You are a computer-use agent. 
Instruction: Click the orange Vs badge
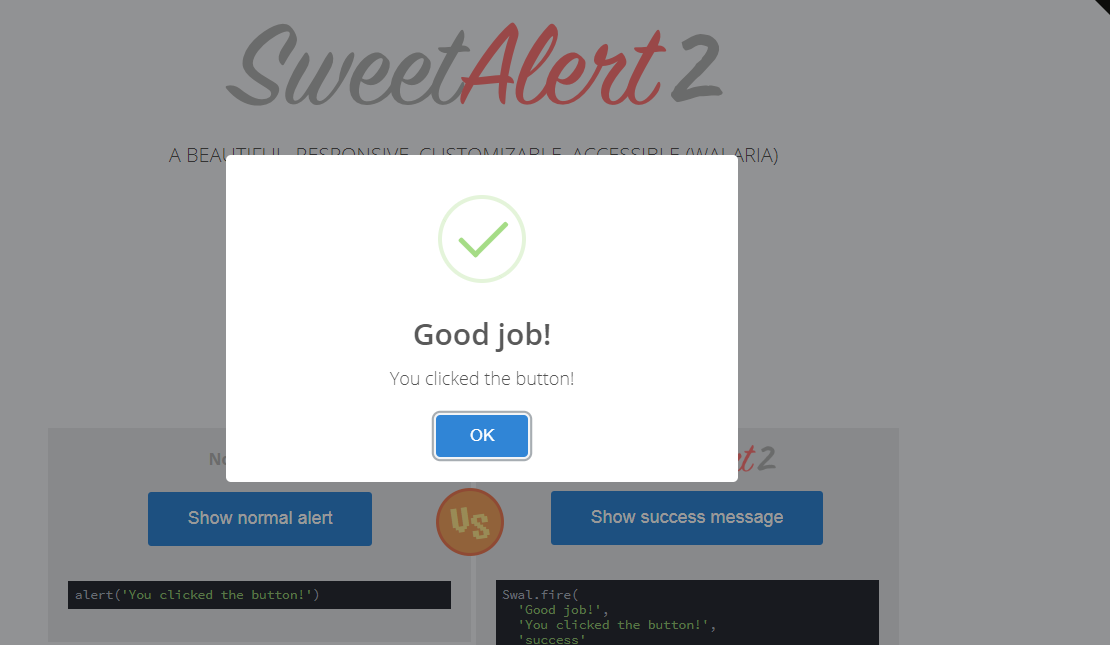(x=469, y=522)
